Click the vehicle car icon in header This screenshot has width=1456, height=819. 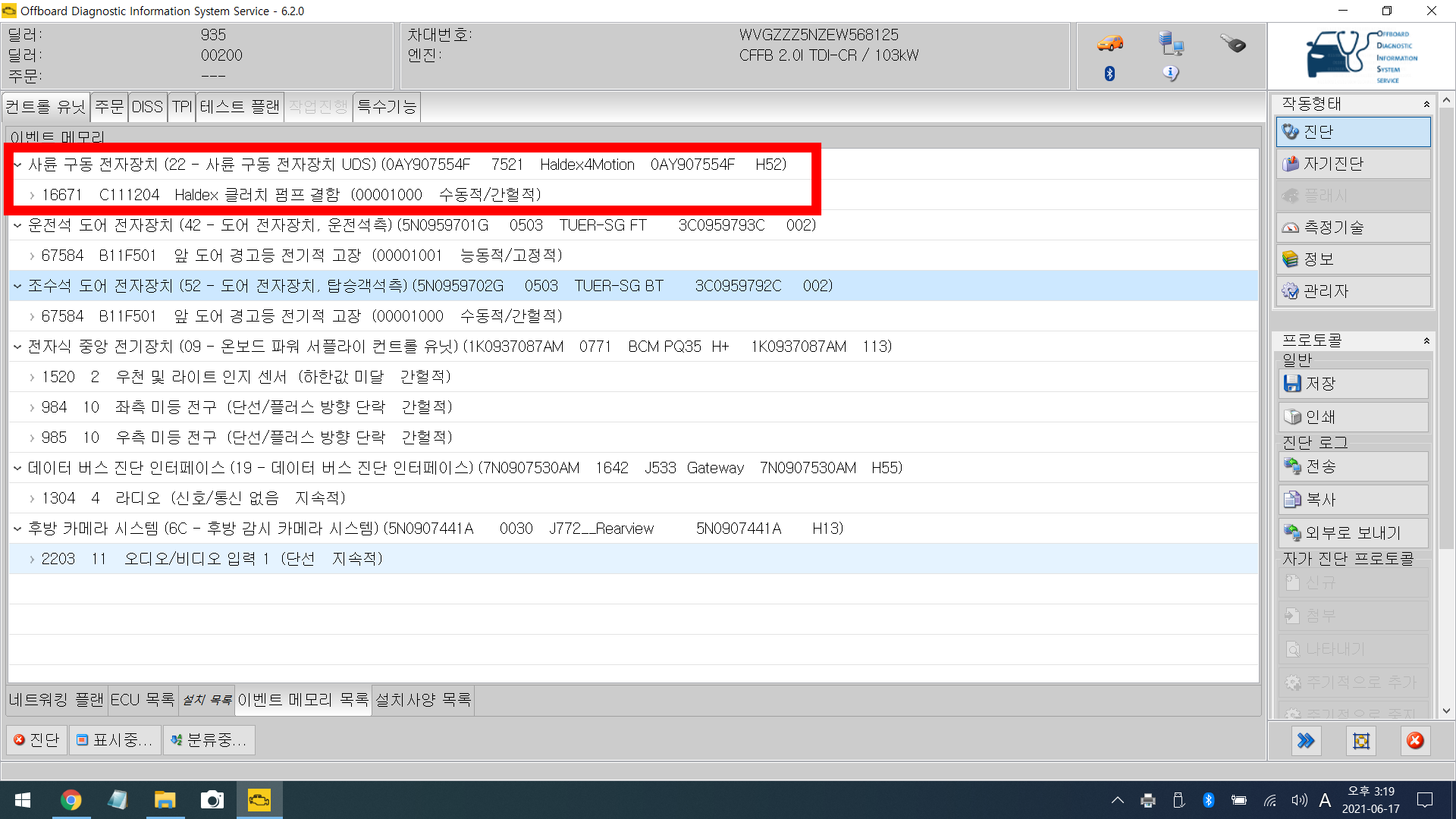pyautogui.click(x=1109, y=43)
